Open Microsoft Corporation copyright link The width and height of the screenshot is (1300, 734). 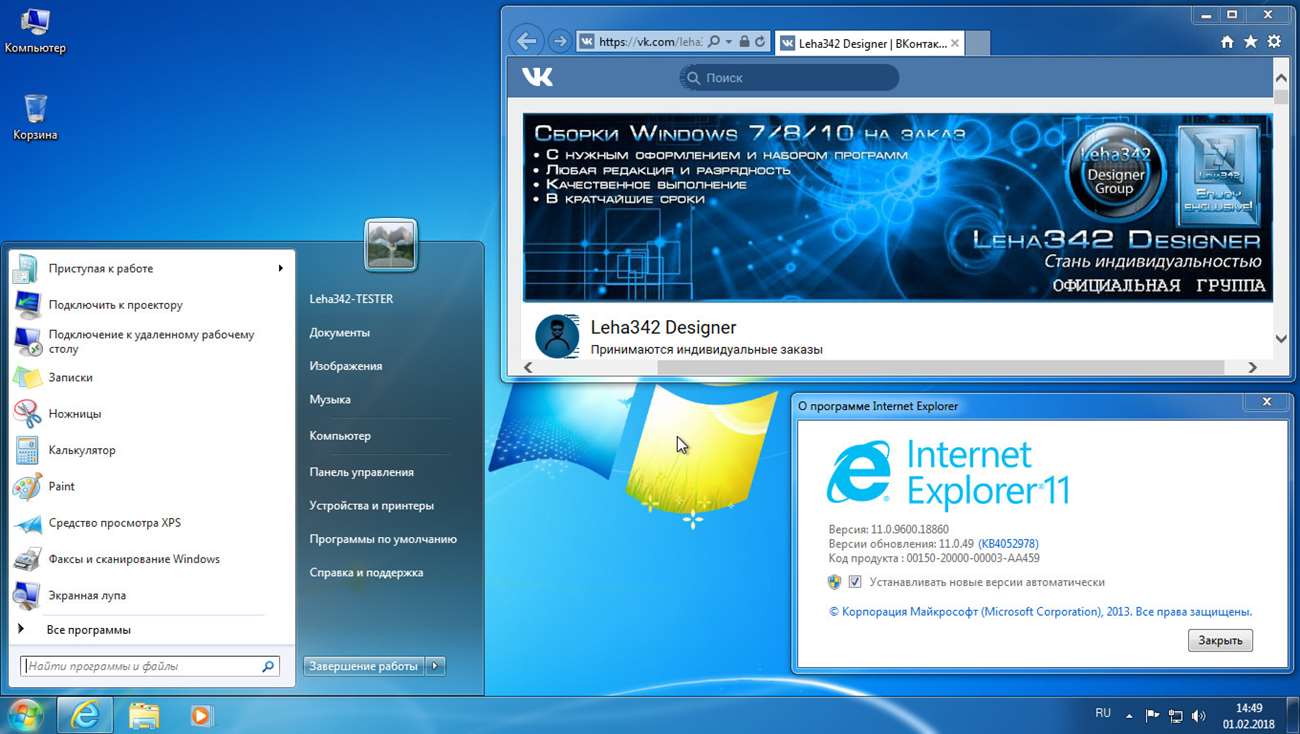tap(1040, 611)
